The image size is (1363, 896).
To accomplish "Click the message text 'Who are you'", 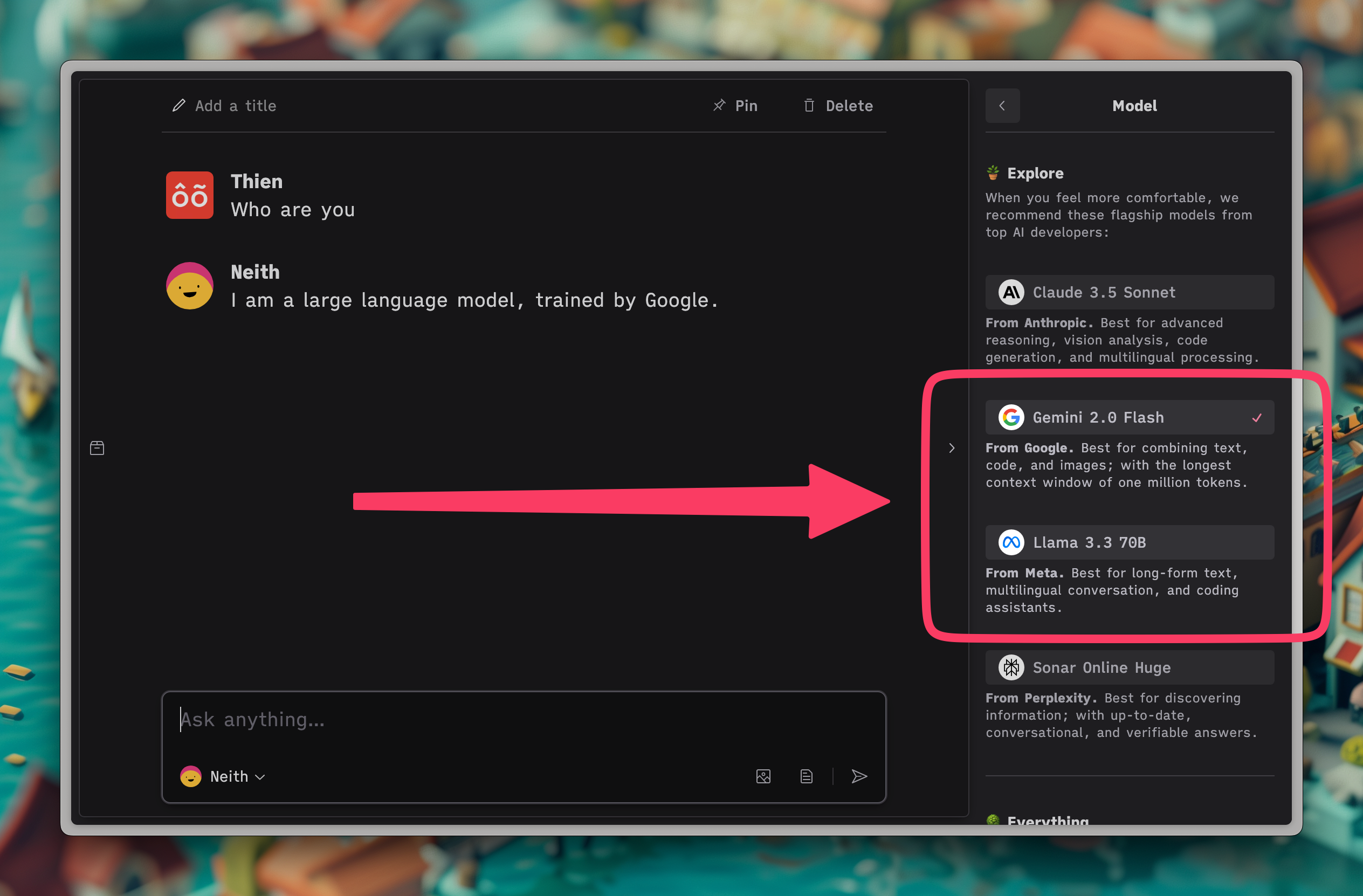I will tap(293, 210).
